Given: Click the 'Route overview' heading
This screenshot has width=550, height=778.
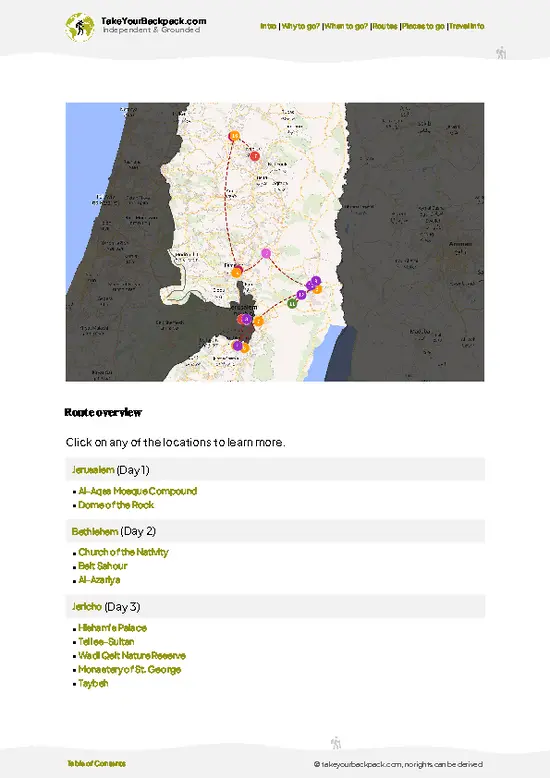Looking at the screenshot, I should pyautogui.click(x=103, y=412).
